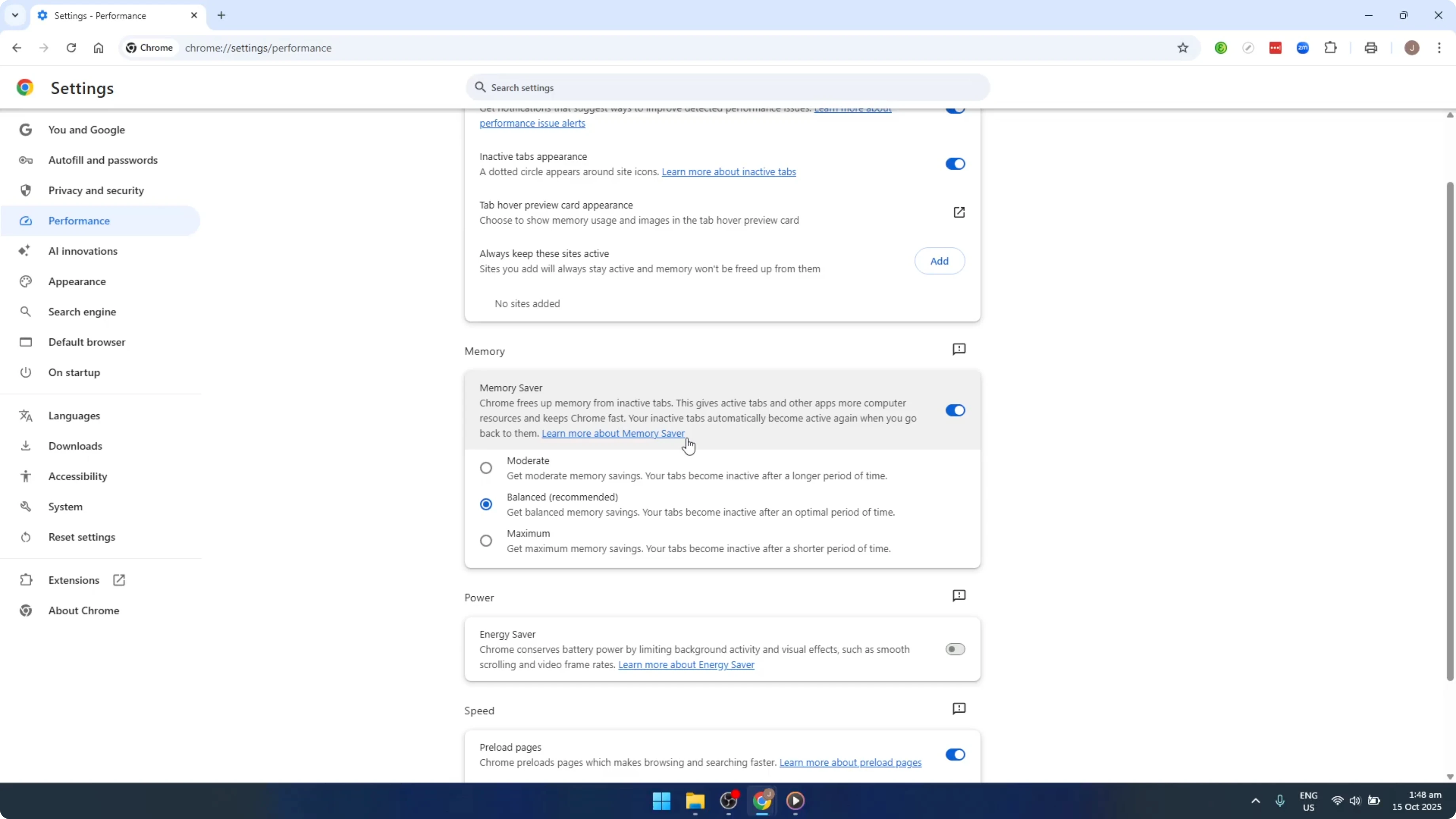The image size is (1456, 819).
Task: Open Chrome three-dot menu
Action: 1439,48
